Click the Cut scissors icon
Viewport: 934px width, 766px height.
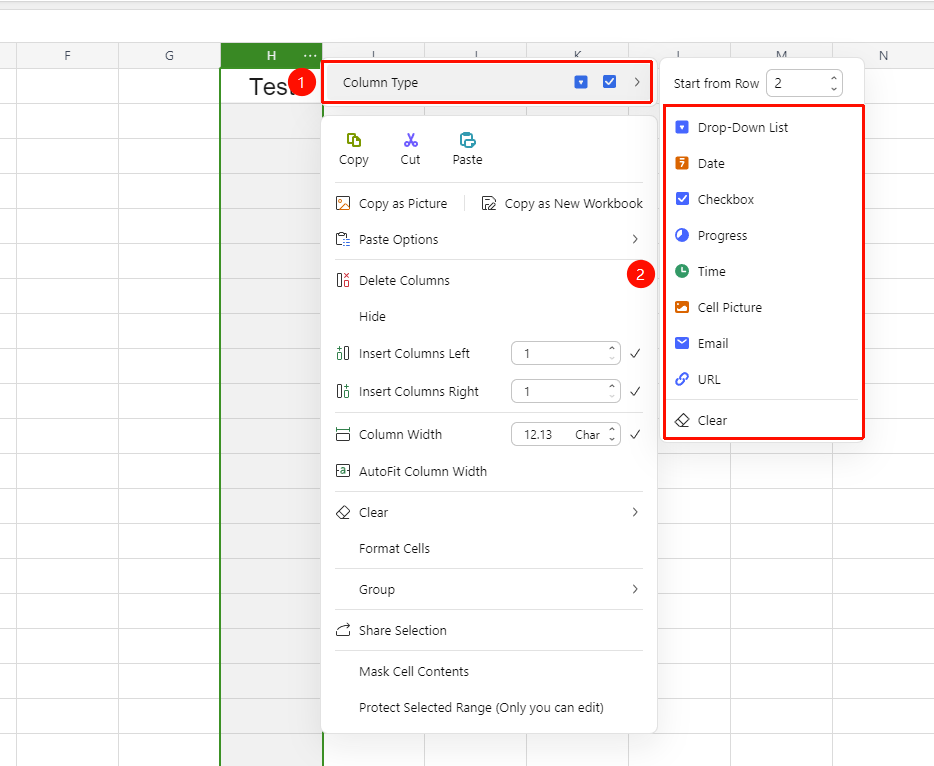(x=410, y=140)
